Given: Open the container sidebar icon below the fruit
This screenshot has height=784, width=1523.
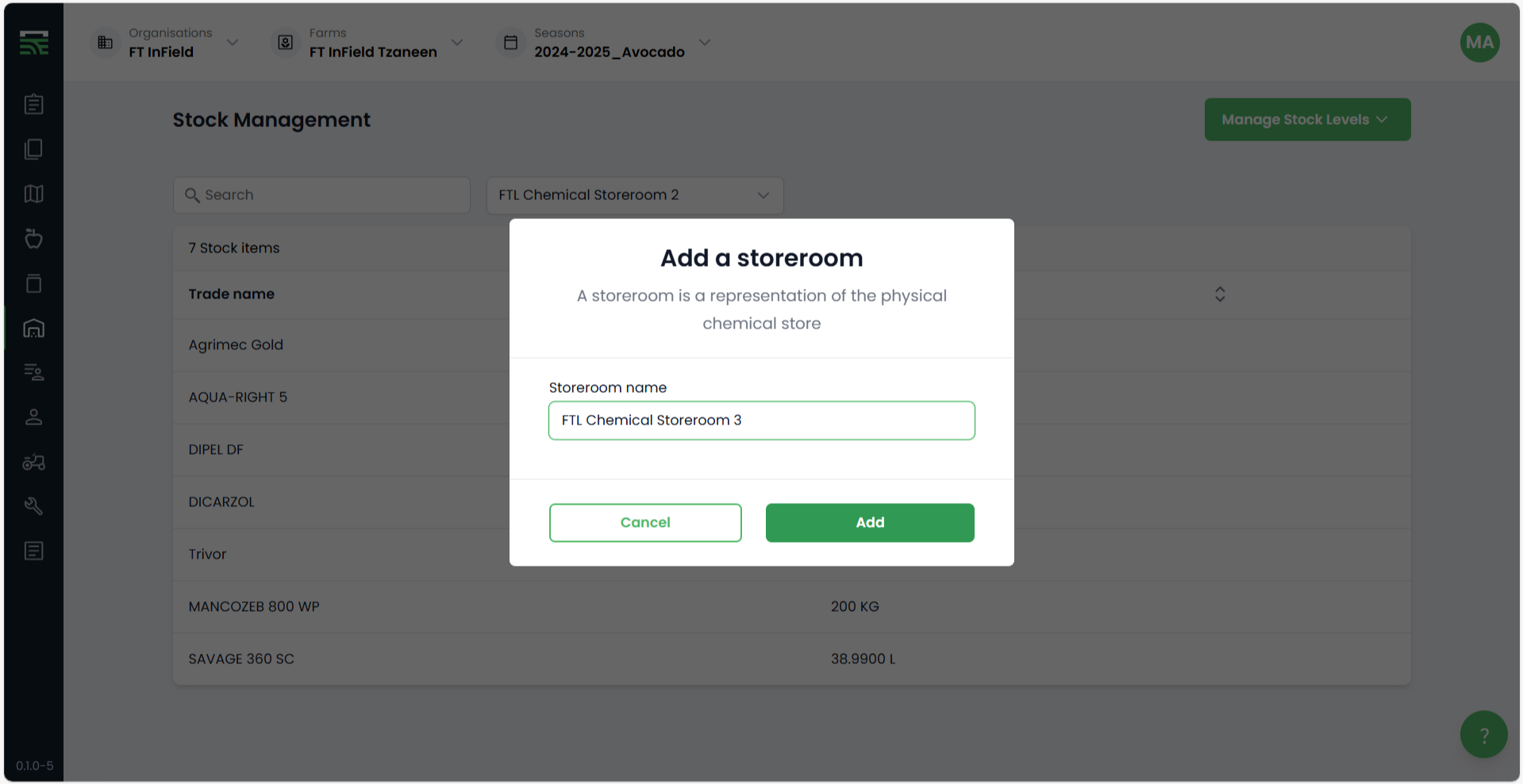Looking at the screenshot, I should (33, 283).
